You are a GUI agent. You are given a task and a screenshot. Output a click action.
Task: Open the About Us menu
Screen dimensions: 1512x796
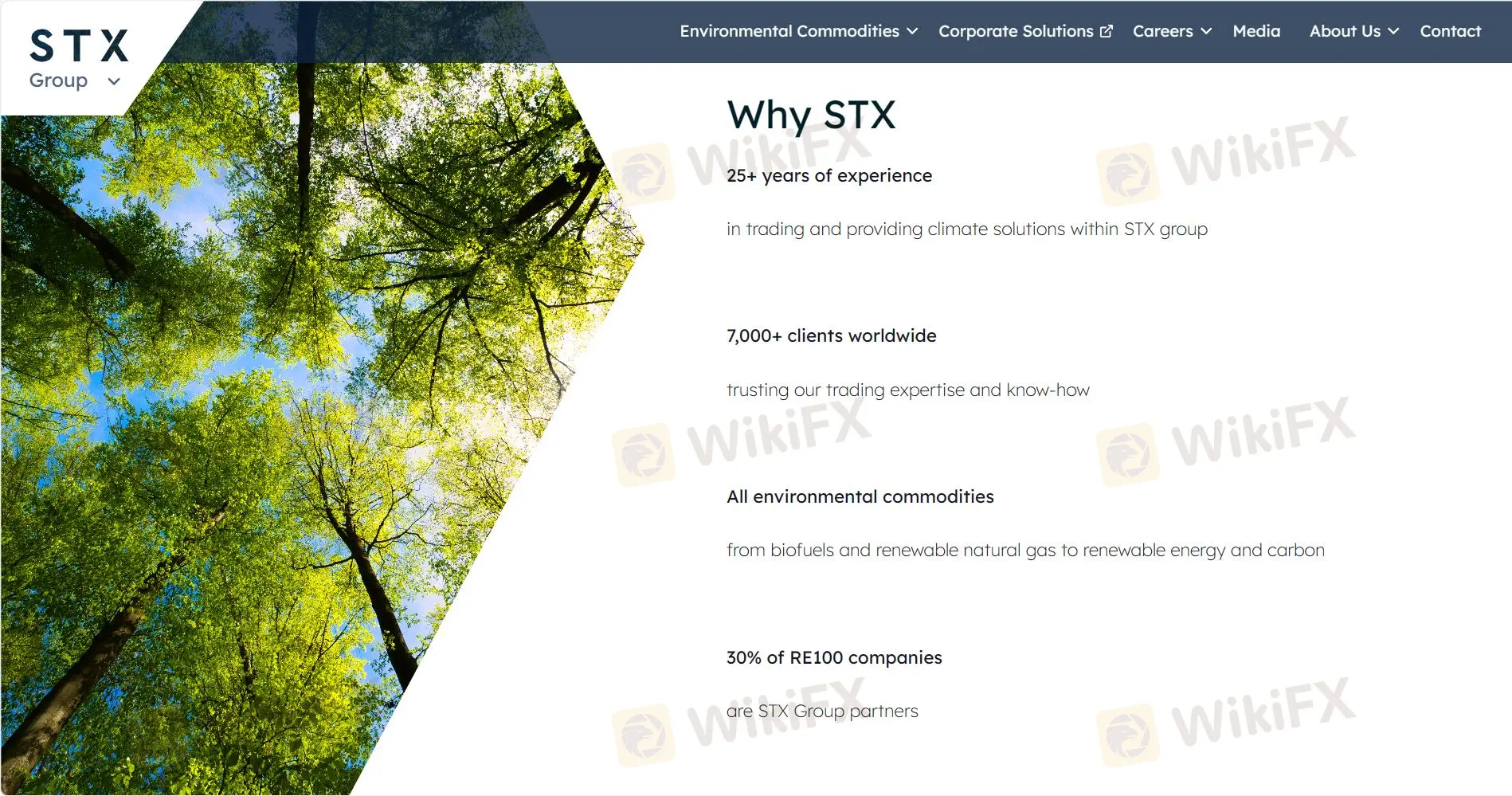[x=1345, y=31]
